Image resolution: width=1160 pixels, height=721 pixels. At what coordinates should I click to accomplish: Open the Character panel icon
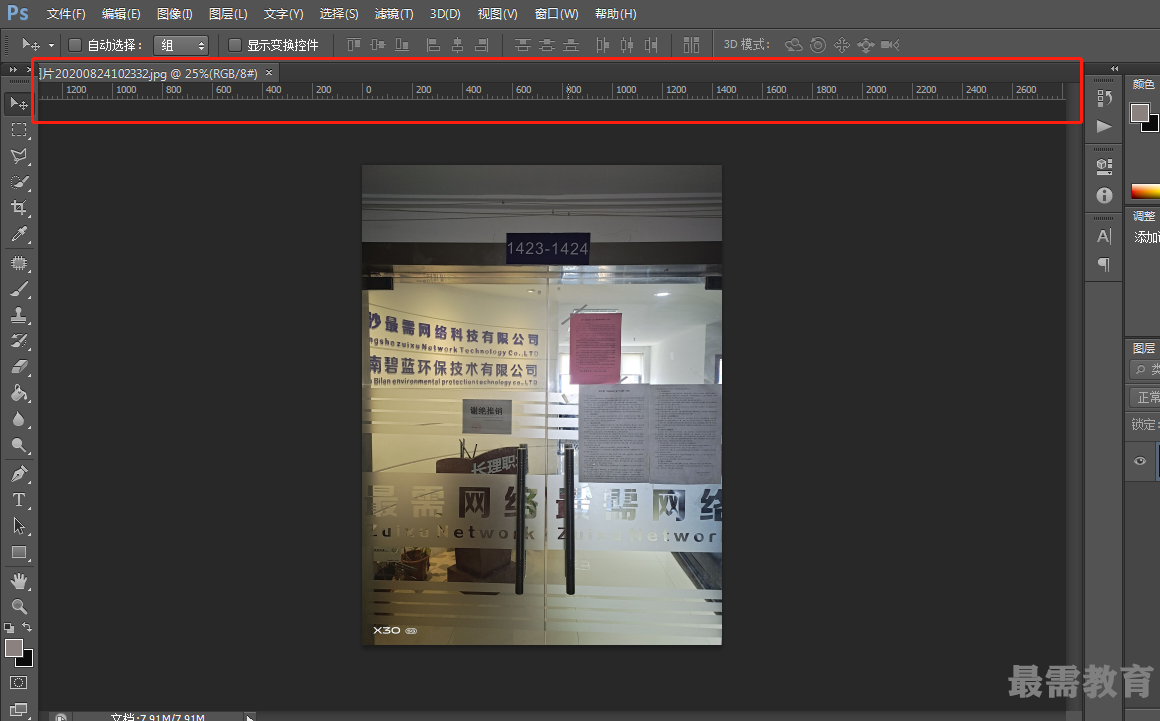click(x=1104, y=237)
